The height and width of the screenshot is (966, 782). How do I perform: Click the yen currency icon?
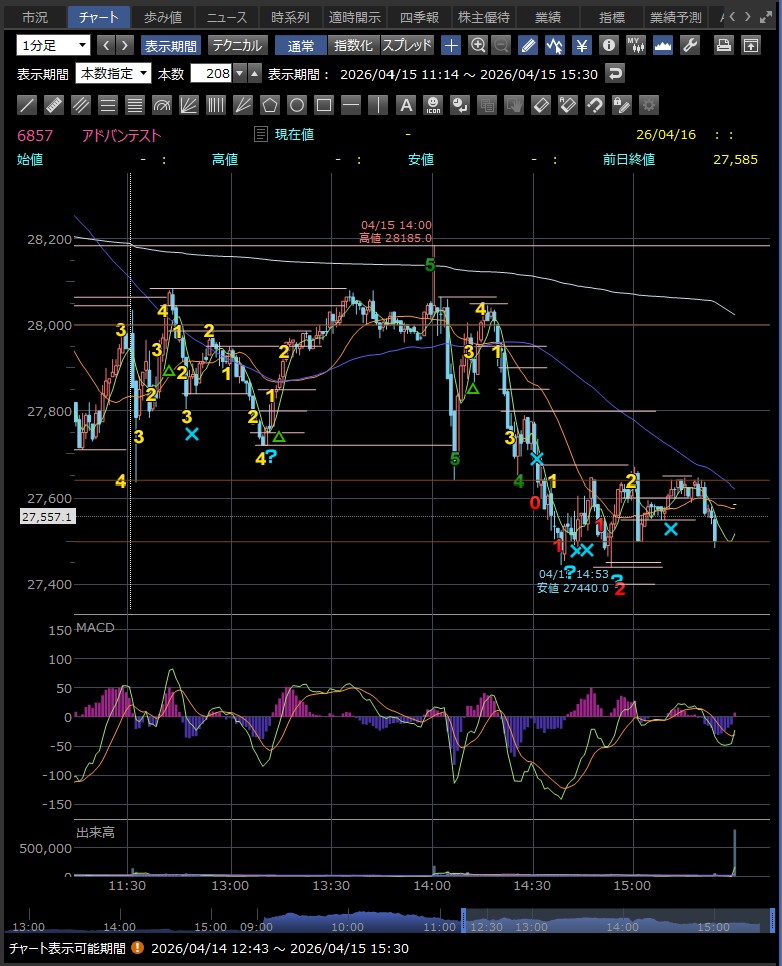coord(581,45)
